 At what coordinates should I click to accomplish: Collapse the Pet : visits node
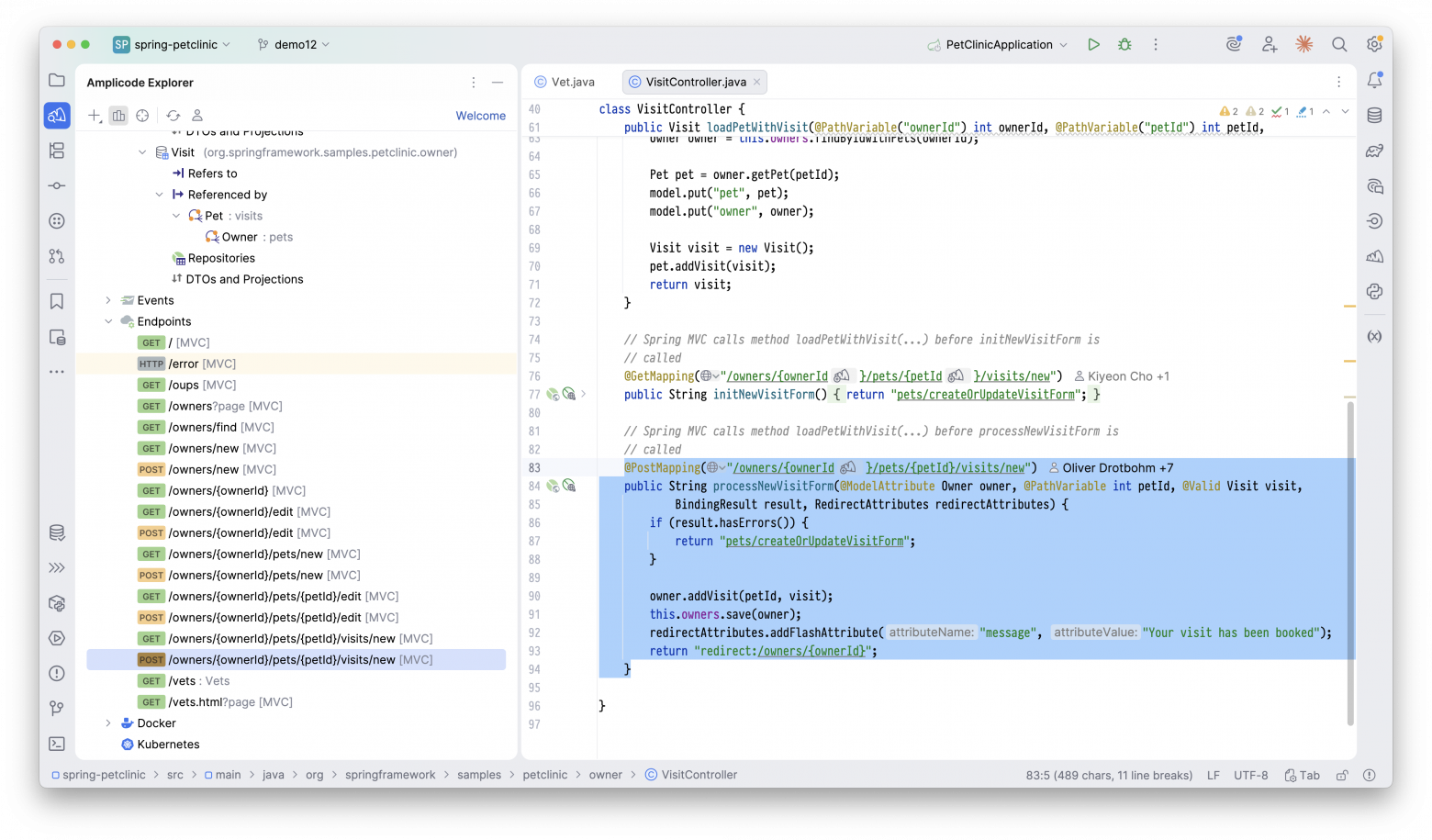pyautogui.click(x=177, y=216)
